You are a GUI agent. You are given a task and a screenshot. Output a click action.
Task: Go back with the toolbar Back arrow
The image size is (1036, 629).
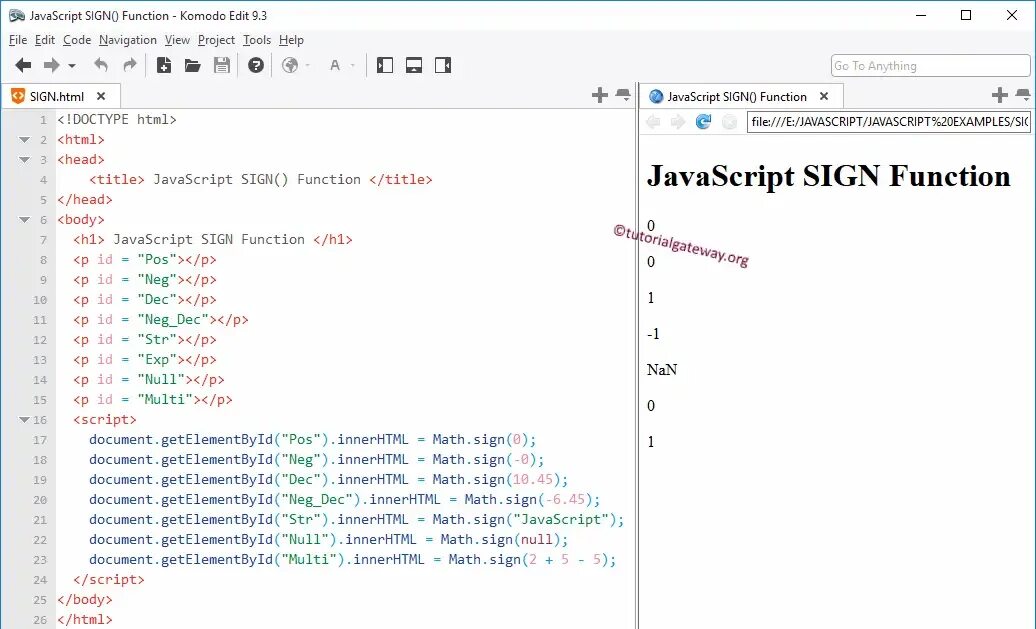point(23,65)
